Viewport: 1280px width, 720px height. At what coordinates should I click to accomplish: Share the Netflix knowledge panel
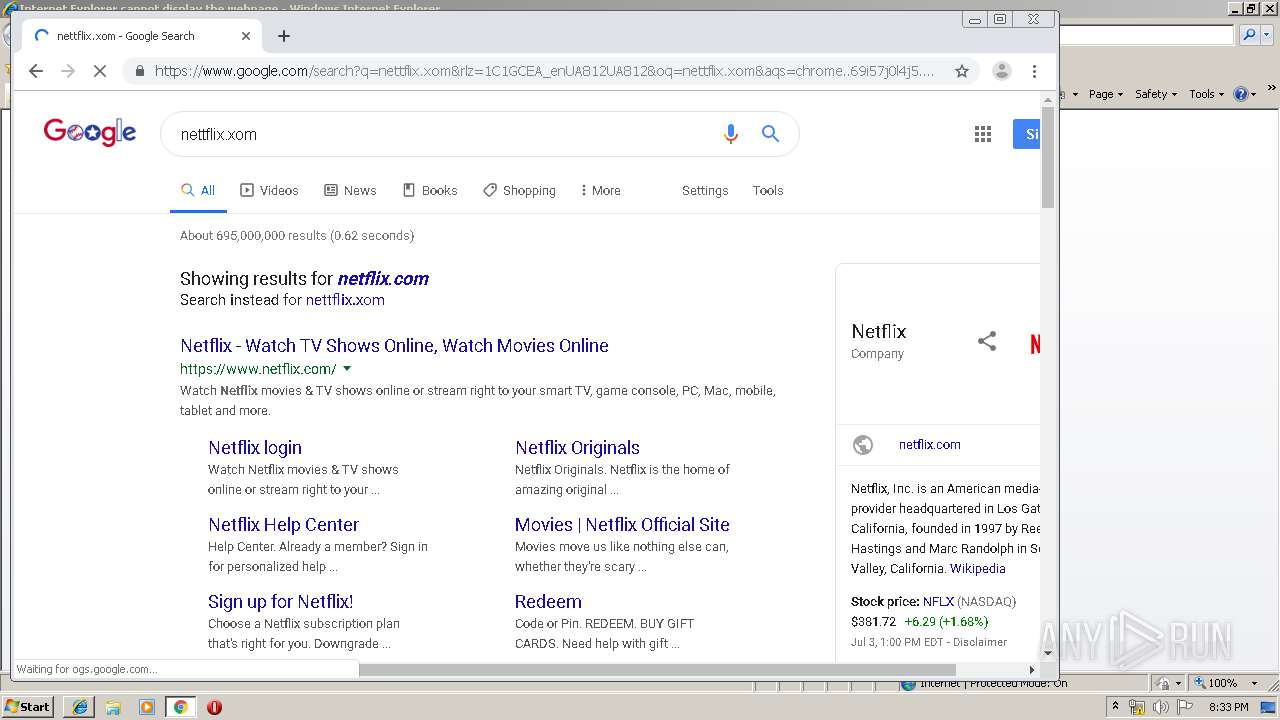point(987,341)
